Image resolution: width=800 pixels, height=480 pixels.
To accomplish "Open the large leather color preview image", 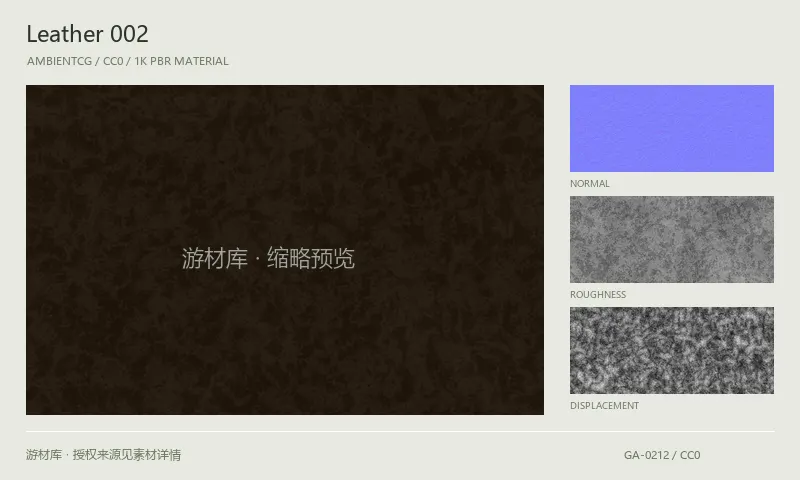I will pyautogui.click(x=285, y=249).
